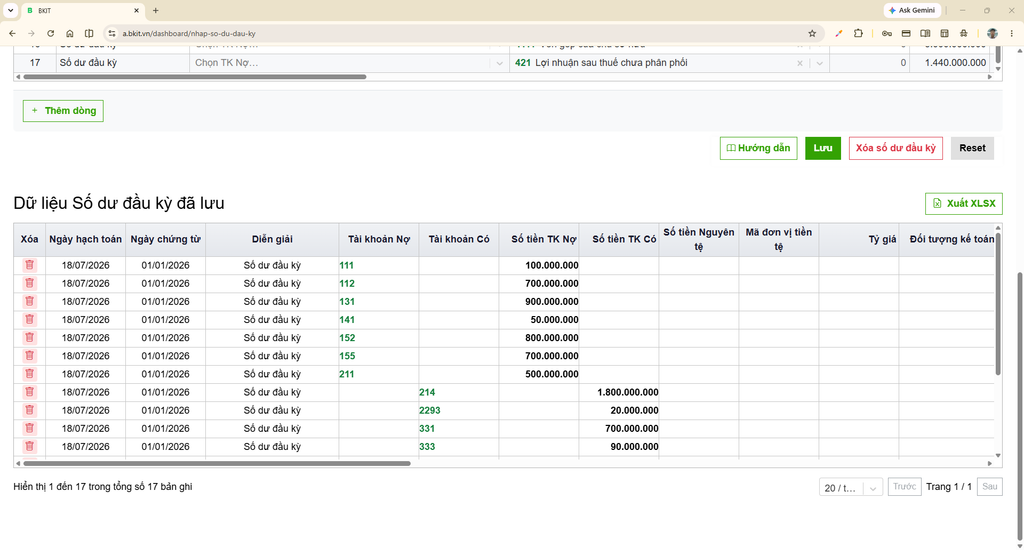Sort by the Ngày hạch toán column header
The image size is (1024, 550).
point(86,239)
